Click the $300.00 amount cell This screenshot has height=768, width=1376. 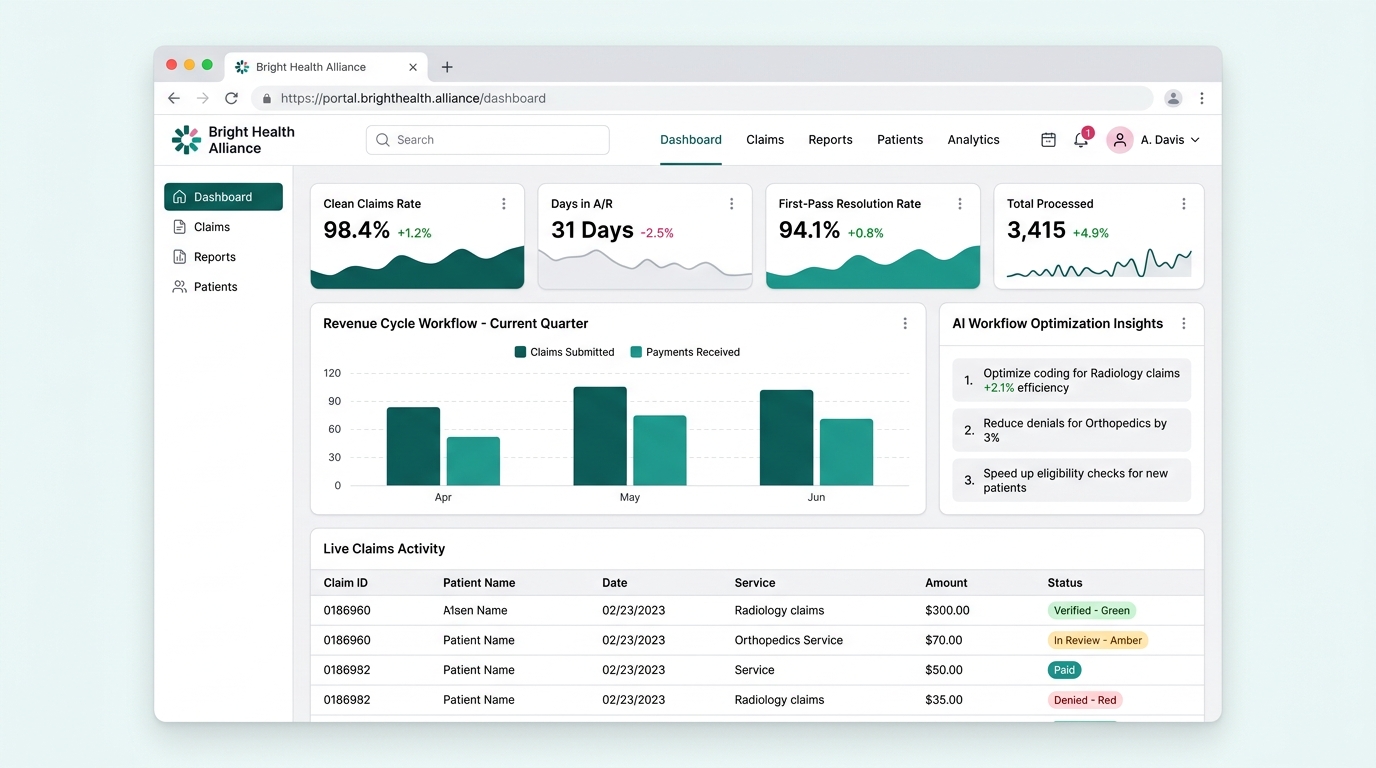coord(947,610)
